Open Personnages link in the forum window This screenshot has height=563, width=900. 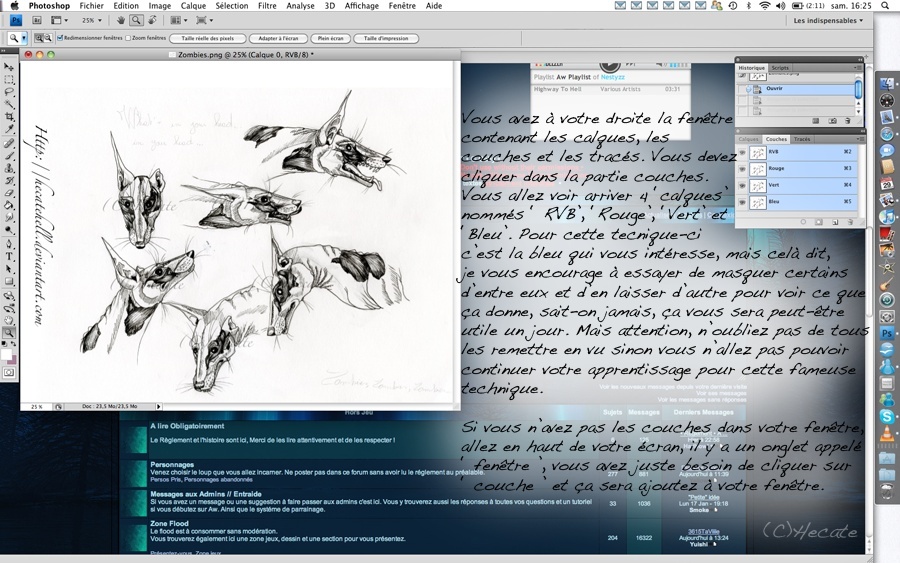(172, 464)
